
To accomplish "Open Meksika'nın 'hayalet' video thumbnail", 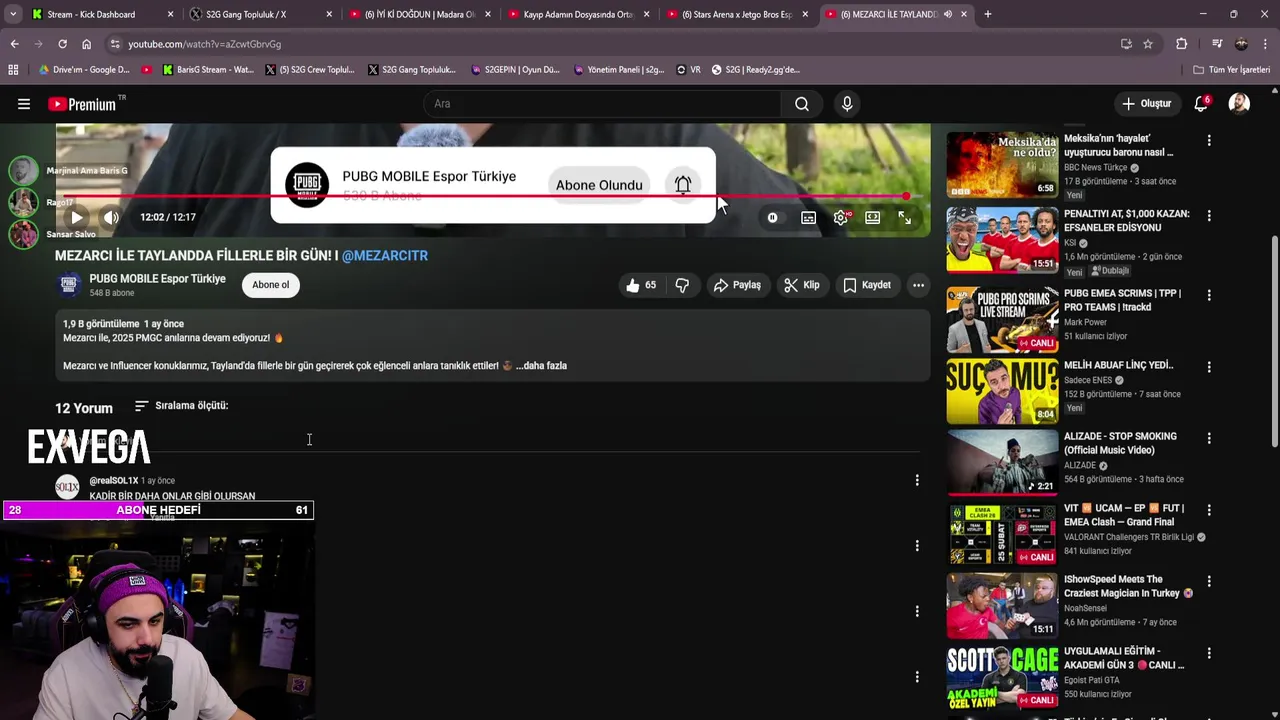I will (x=1002, y=166).
